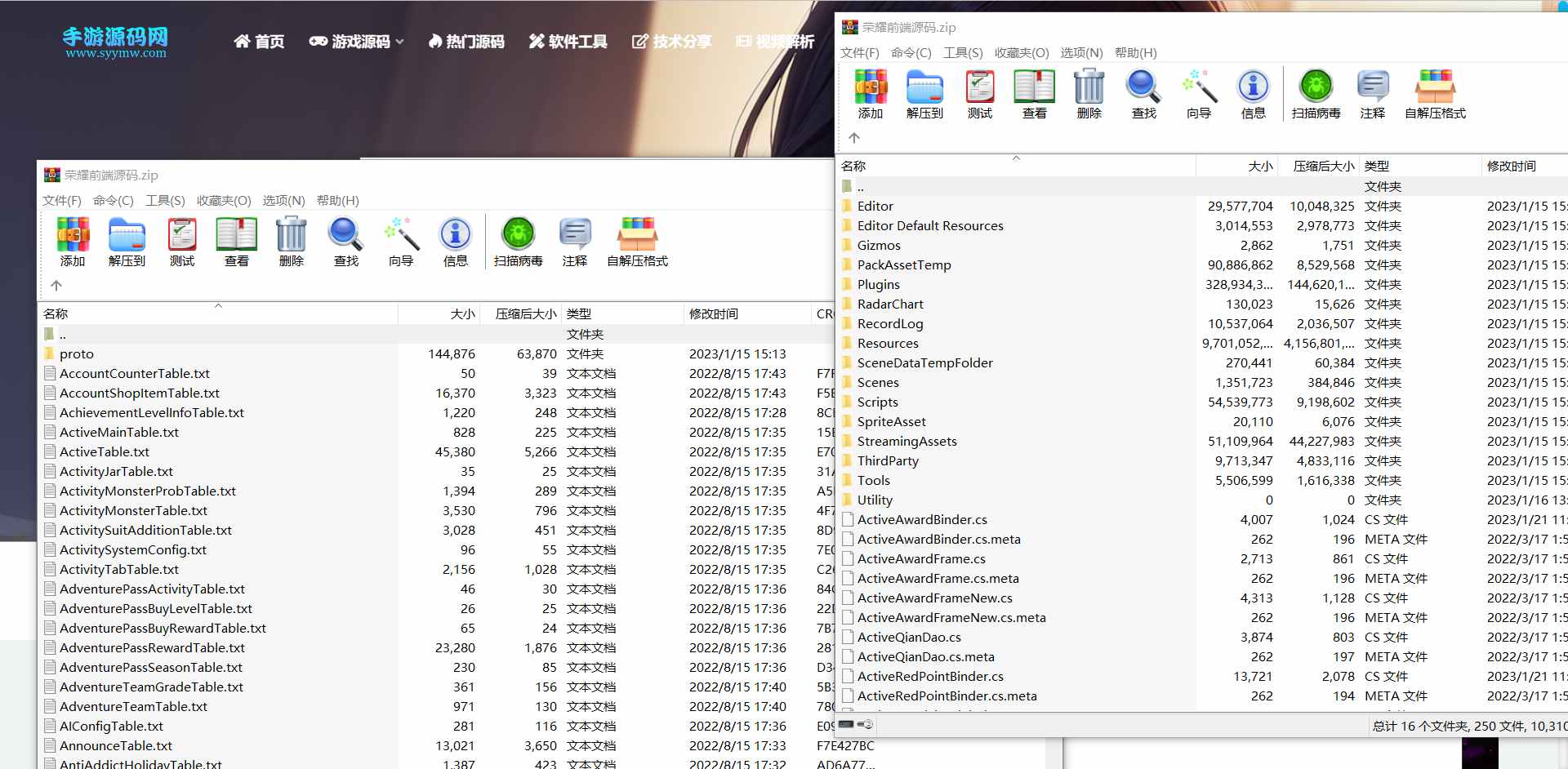The image size is (1568, 769).
Task: Click the Delete (删除) trash icon in right window
Action: (1089, 95)
